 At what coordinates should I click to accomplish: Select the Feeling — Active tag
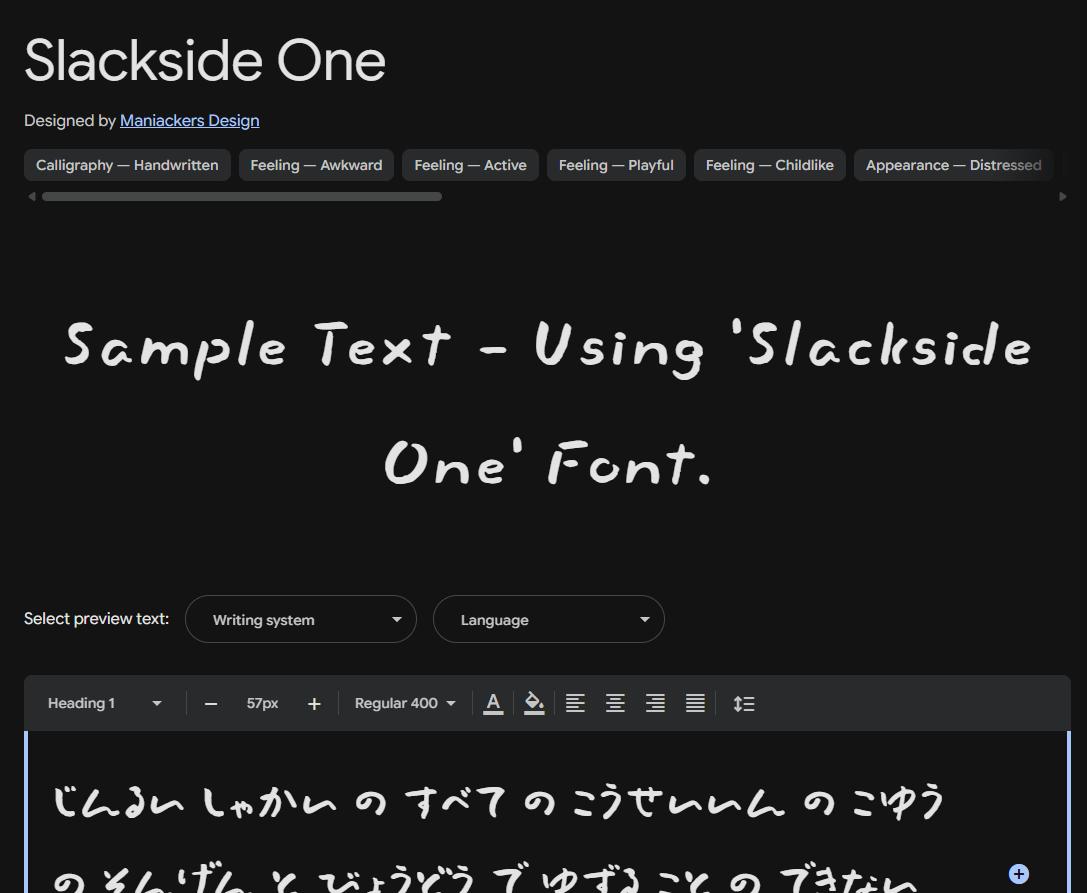(x=470, y=165)
